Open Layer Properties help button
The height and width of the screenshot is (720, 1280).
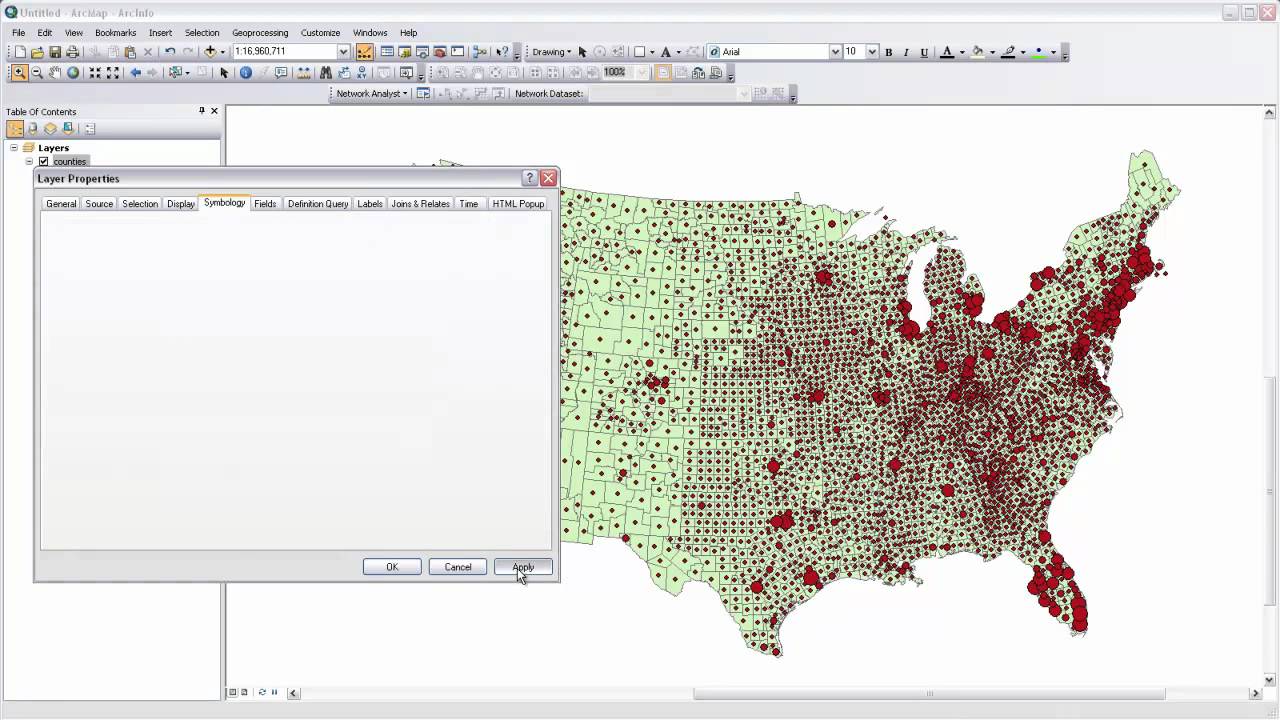pyautogui.click(x=530, y=178)
